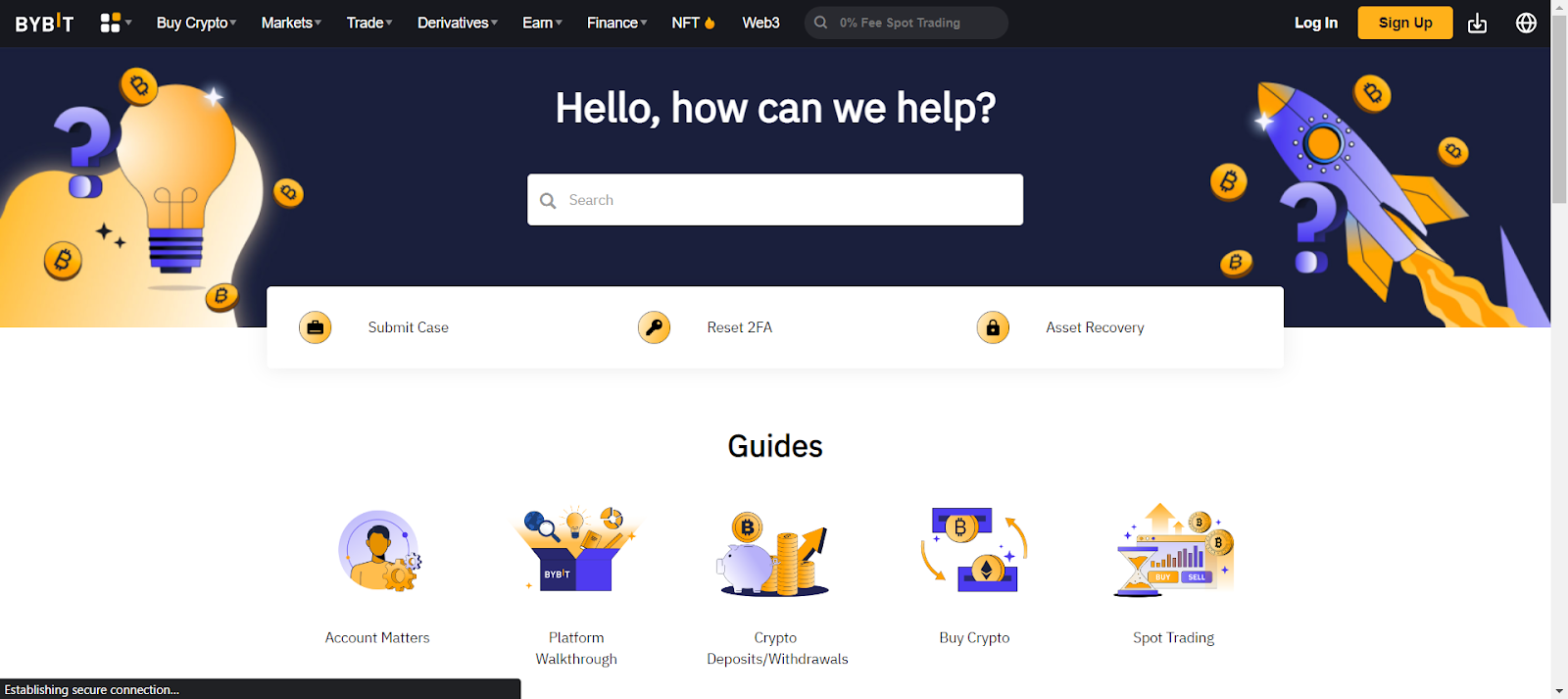
Task: Expand the Earn dropdown menu
Action: click(542, 23)
